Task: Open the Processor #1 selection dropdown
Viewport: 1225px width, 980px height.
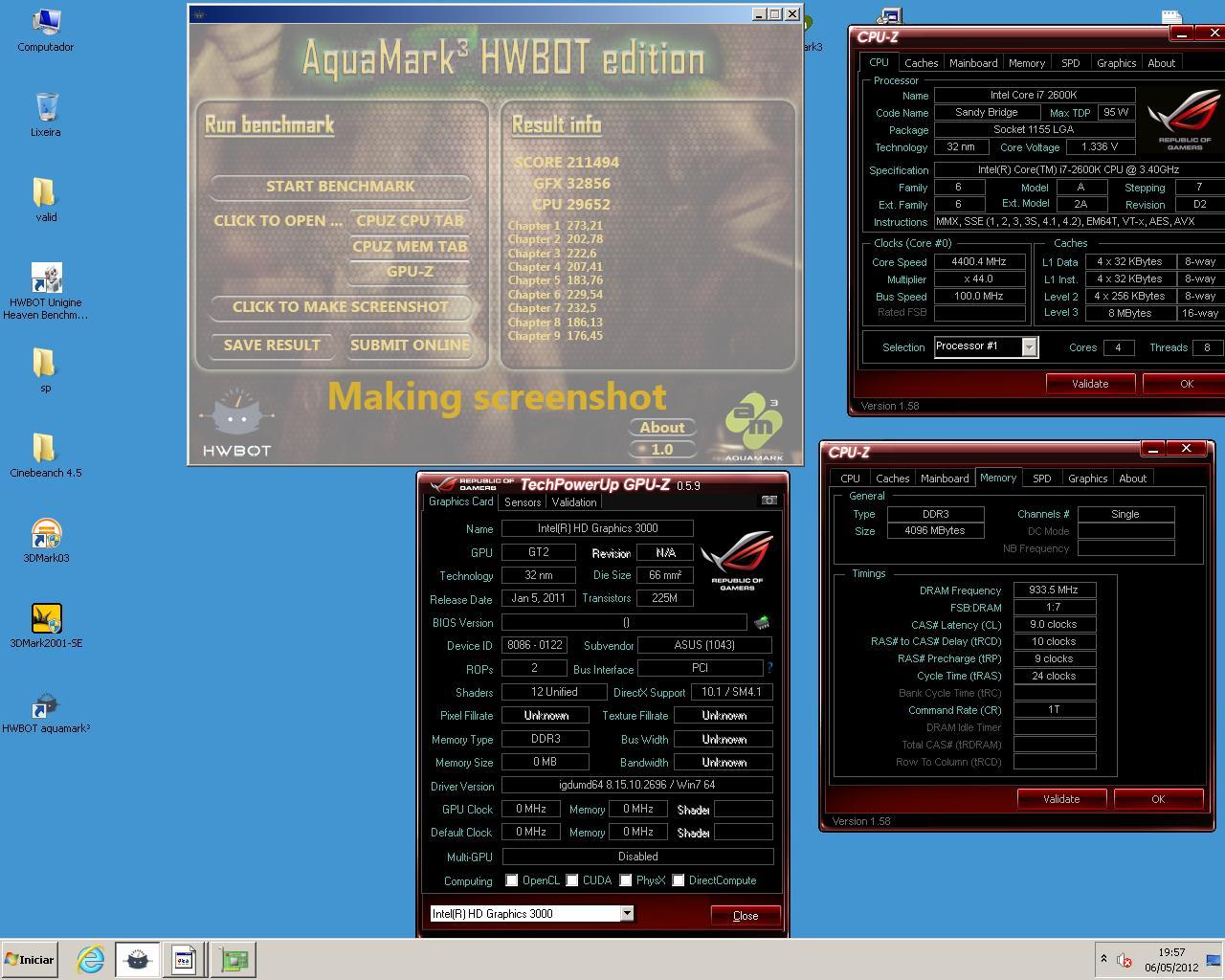Action: coord(1030,346)
